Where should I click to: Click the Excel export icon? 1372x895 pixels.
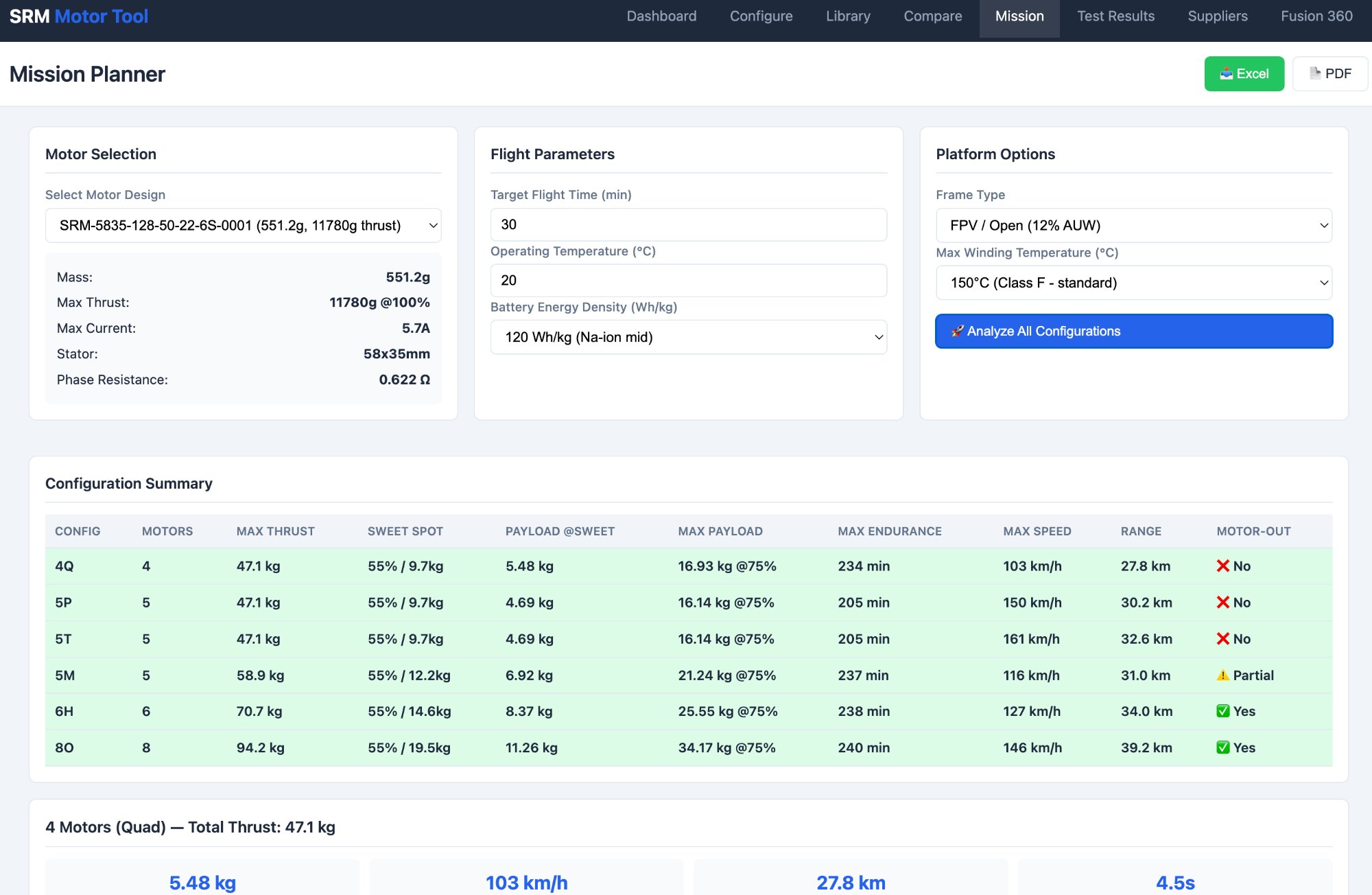point(1226,73)
